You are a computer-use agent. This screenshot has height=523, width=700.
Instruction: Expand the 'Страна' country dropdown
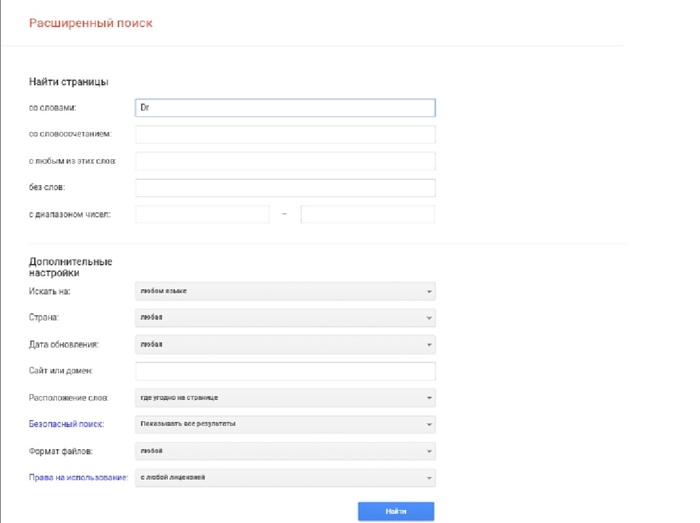tap(285, 318)
